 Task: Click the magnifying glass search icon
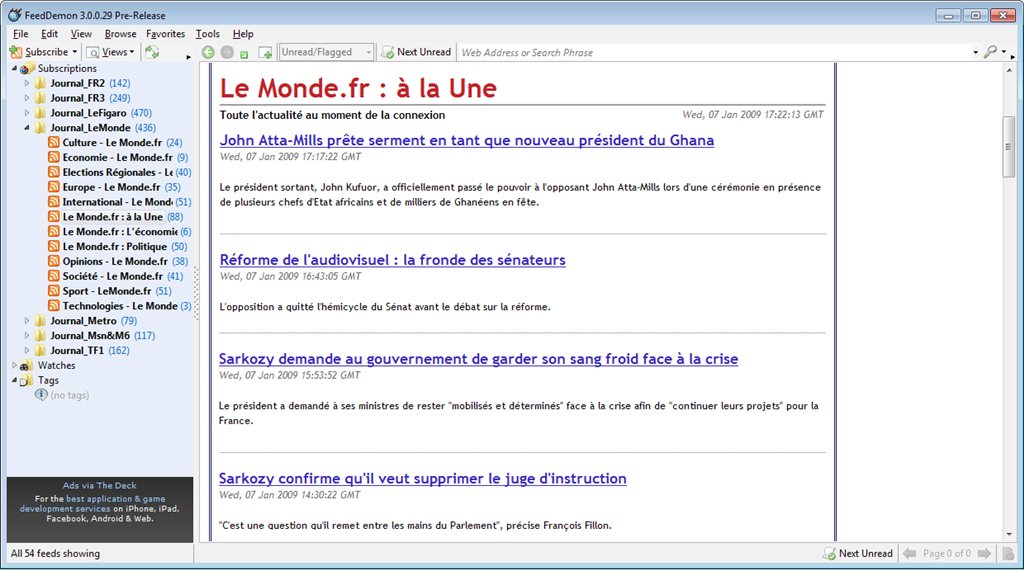tap(991, 52)
